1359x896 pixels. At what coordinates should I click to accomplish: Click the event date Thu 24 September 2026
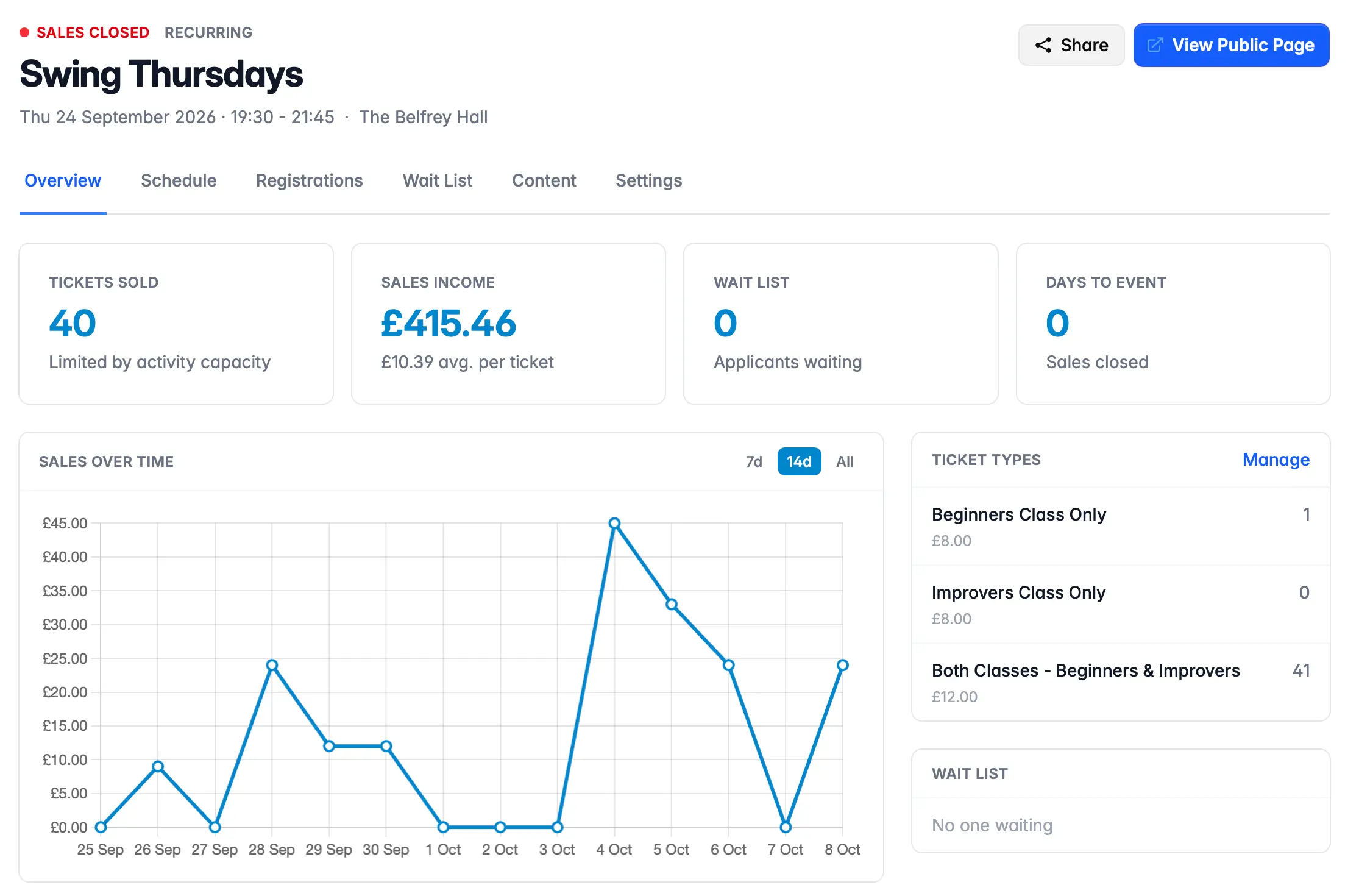pos(118,117)
